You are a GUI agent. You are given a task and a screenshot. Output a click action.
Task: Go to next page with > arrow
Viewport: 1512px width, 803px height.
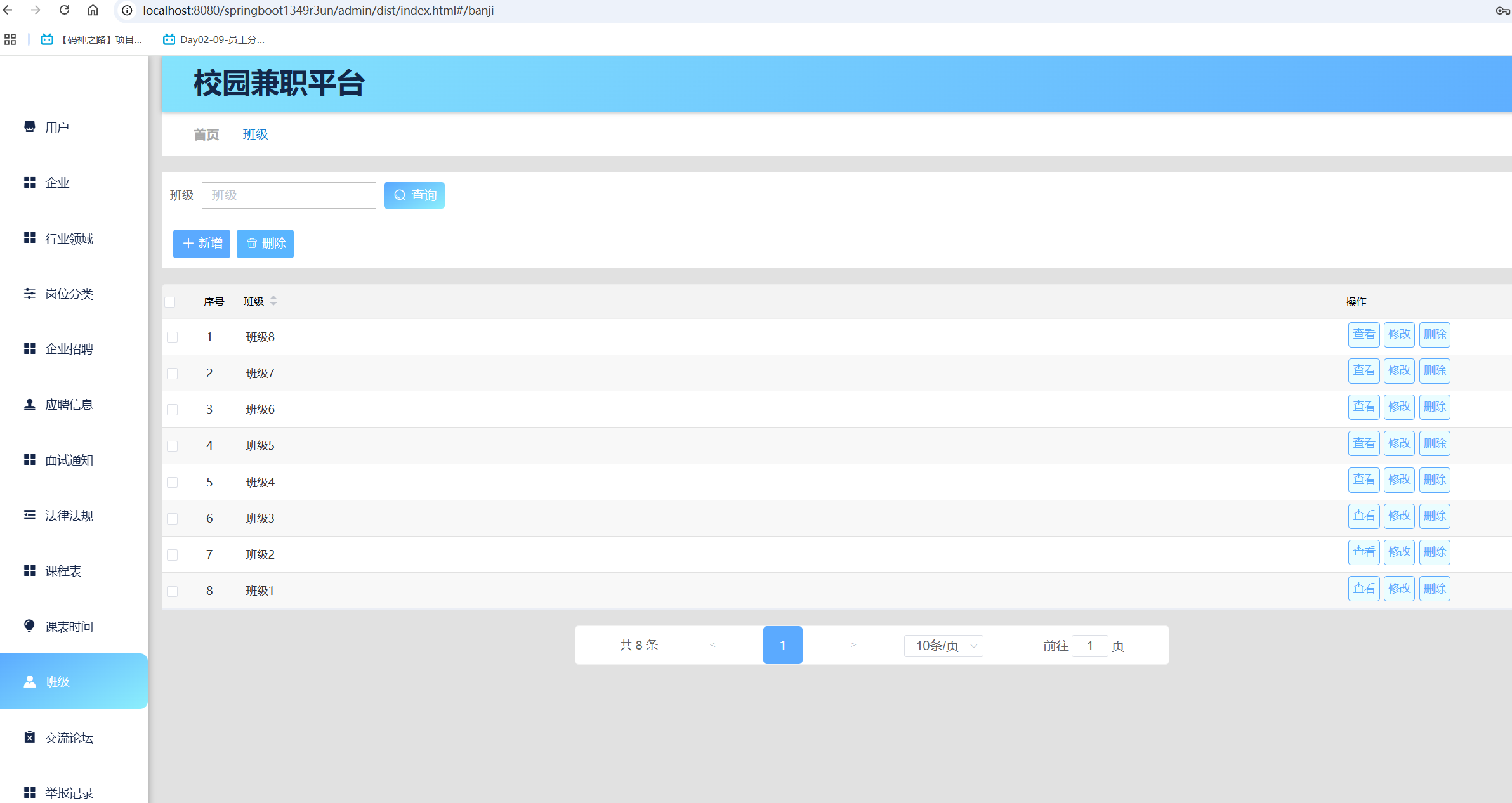point(853,645)
